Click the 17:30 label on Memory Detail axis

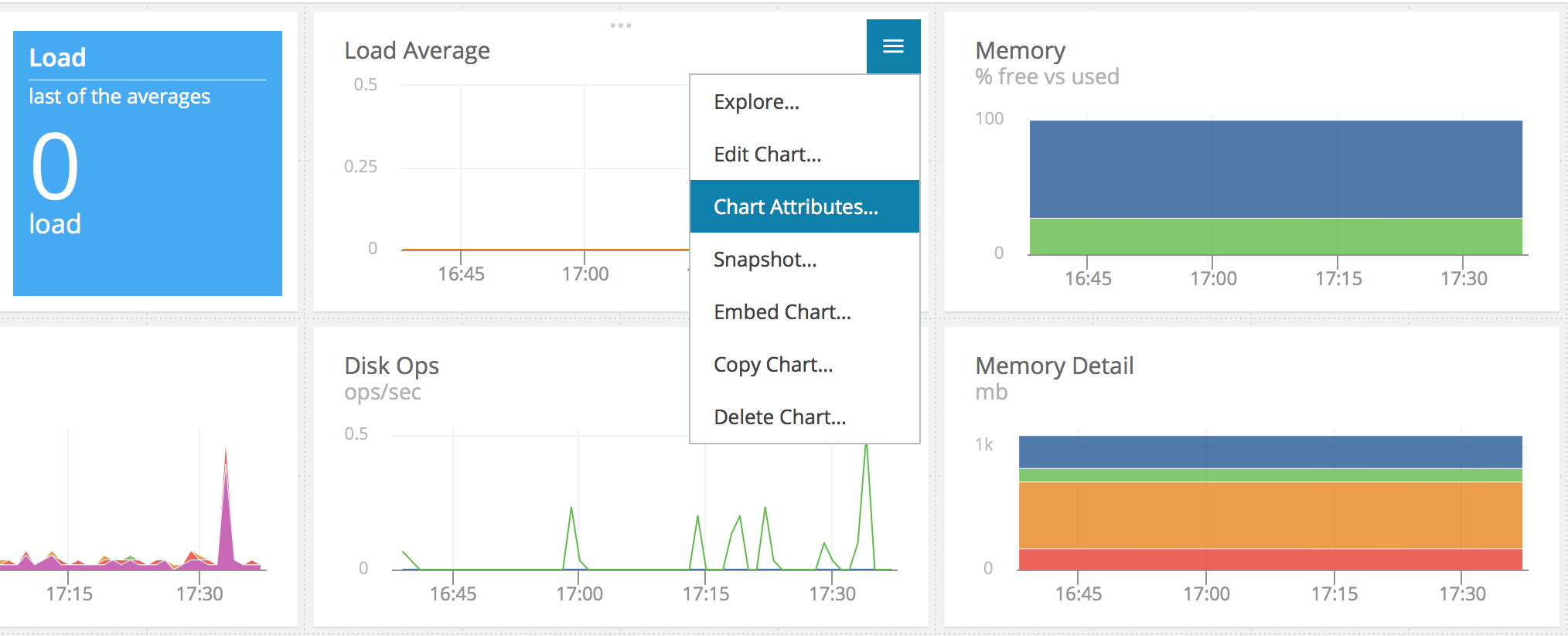(x=1462, y=593)
